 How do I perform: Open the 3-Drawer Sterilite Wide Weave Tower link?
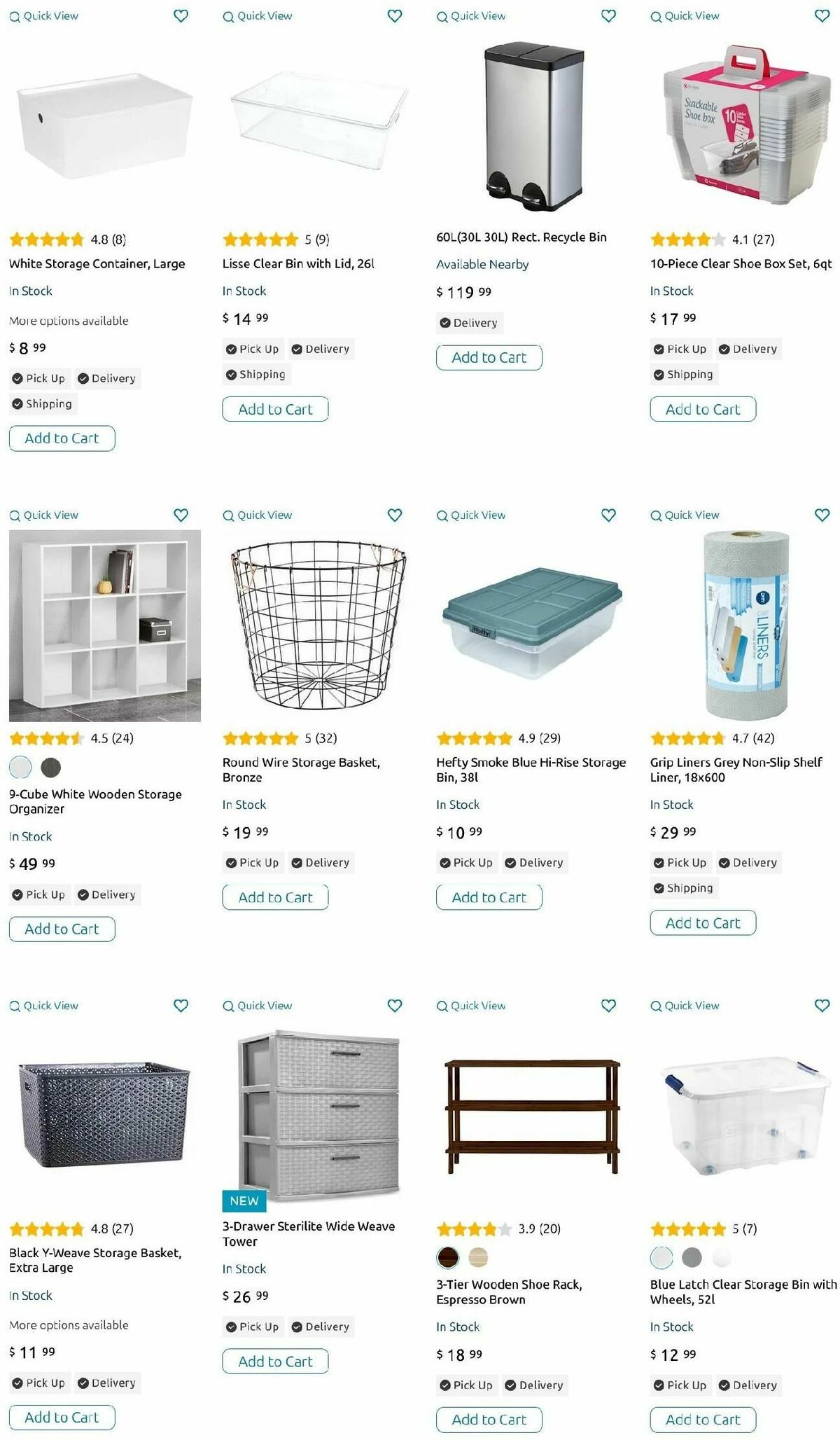pyautogui.click(x=308, y=1233)
